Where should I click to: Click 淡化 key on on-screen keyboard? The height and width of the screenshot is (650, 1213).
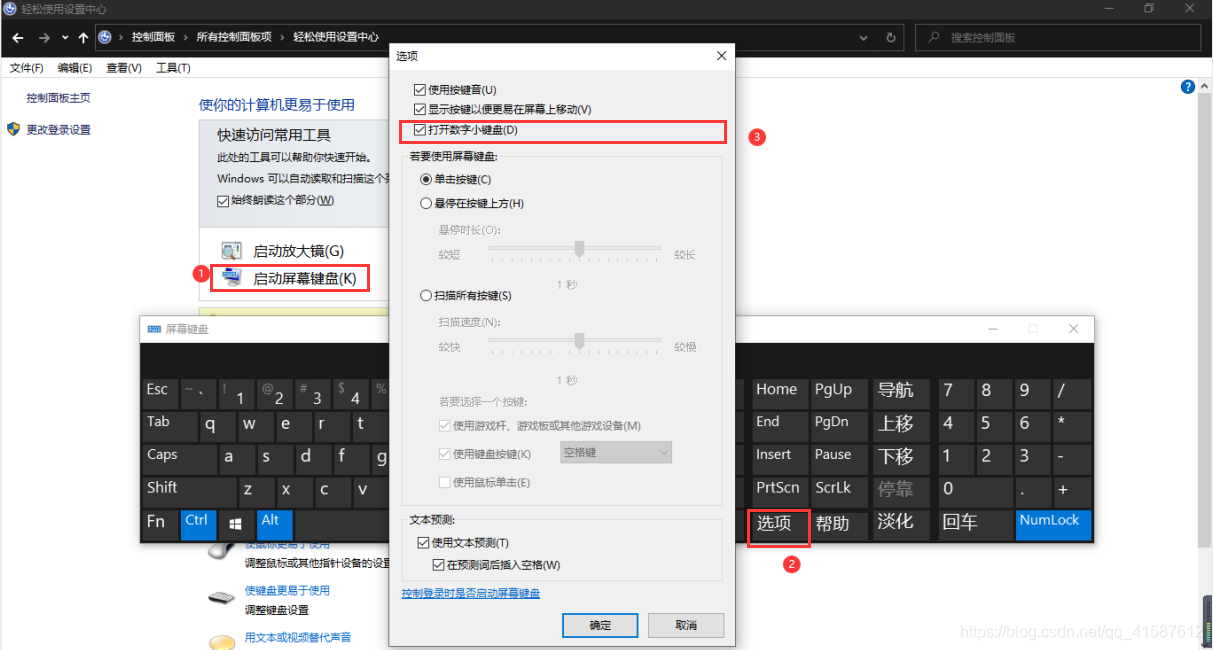coord(900,525)
